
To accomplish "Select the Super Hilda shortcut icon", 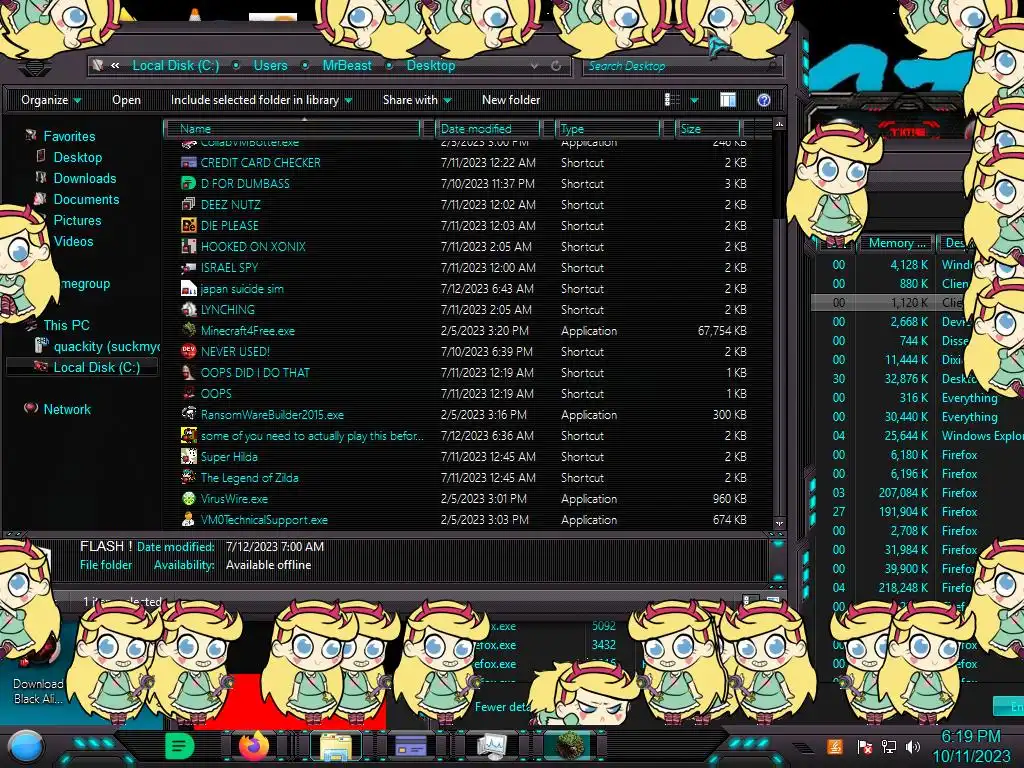I will (189, 456).
